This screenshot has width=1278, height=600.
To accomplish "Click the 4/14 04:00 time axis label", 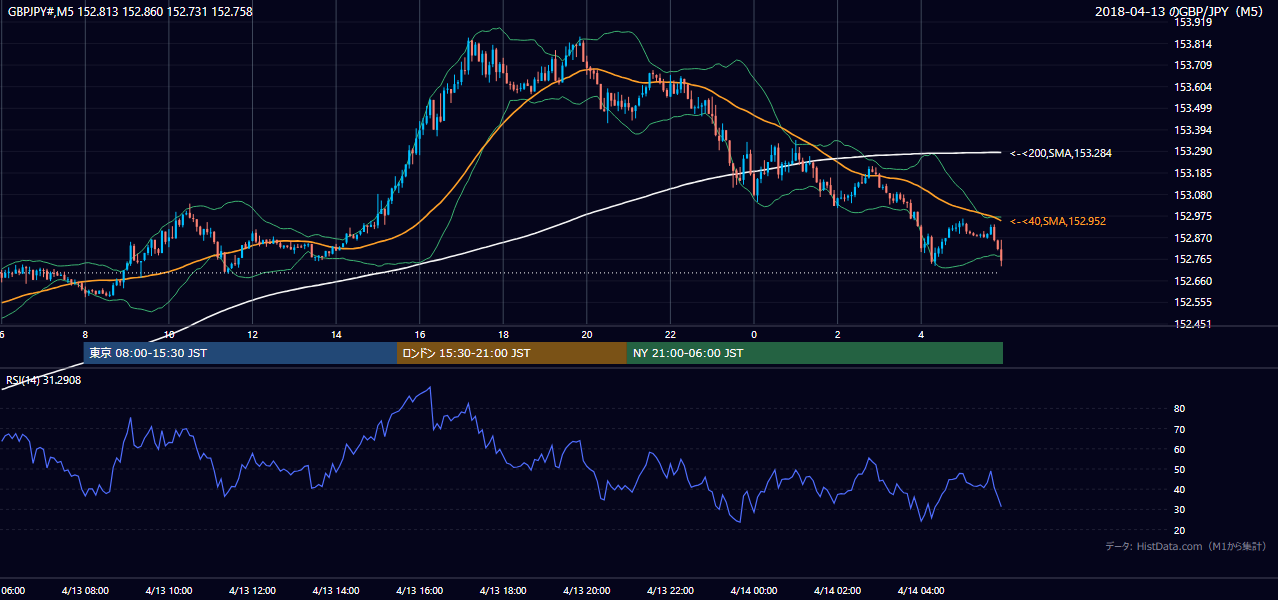I will click(x=921, y=590).
